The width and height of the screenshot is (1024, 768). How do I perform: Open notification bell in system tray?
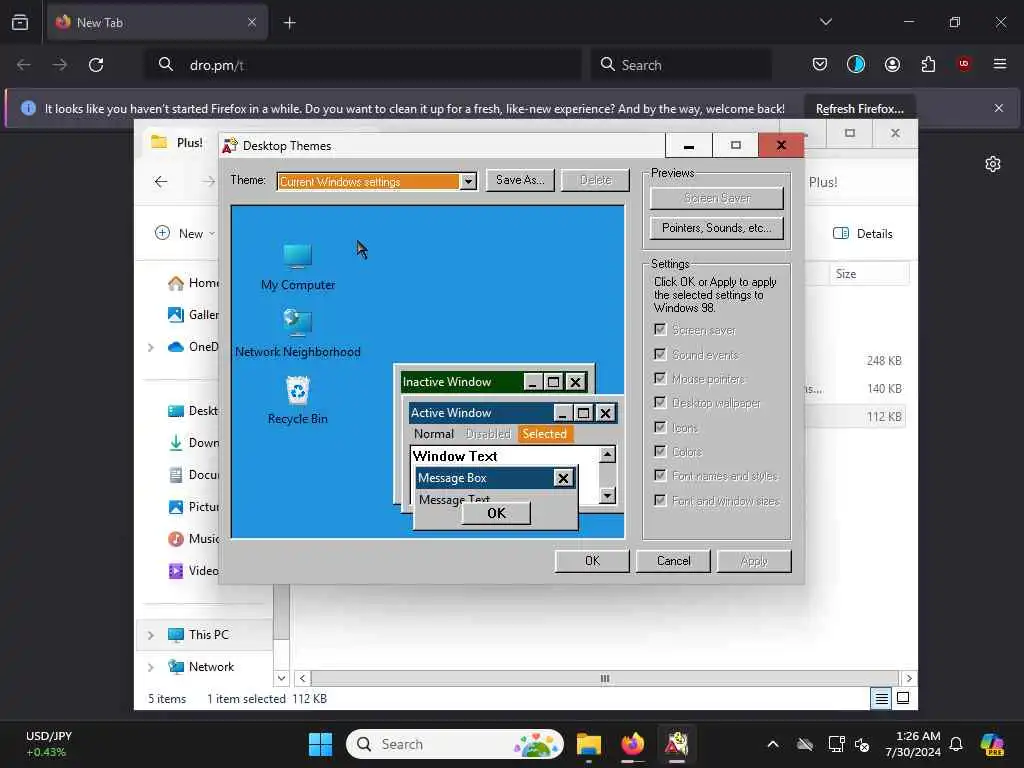[x=956, y=744]
